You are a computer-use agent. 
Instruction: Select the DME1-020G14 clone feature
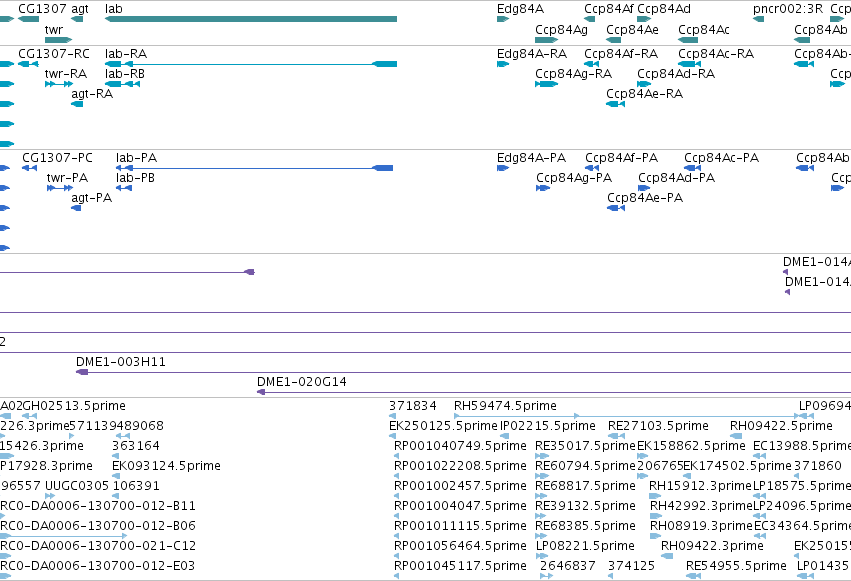tap(554, 392)
